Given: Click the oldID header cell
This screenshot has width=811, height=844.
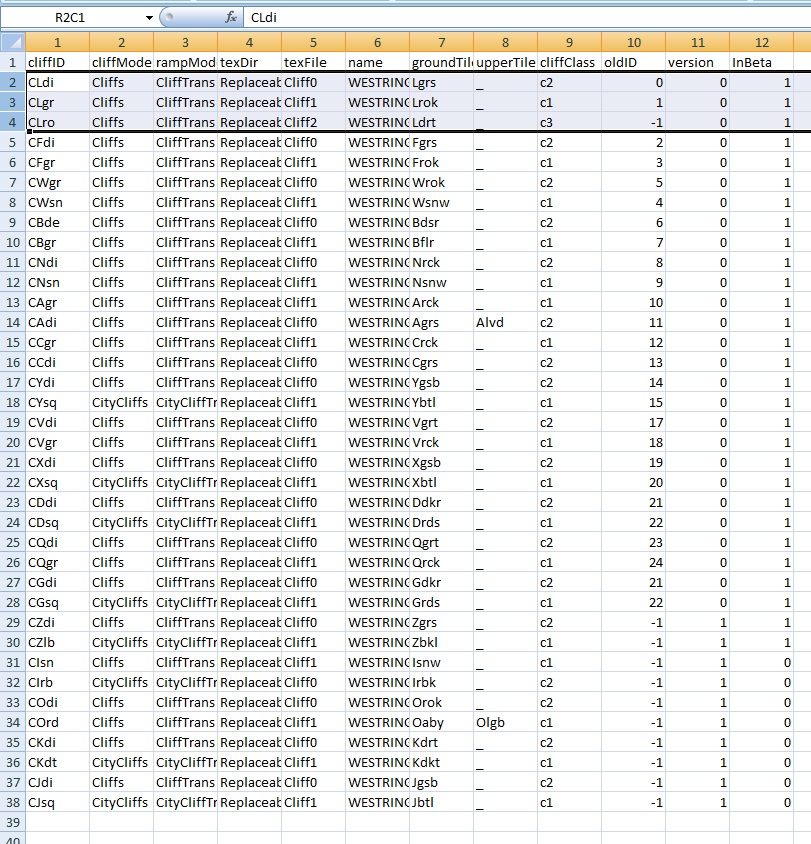Looking at the screenshot, I should 633,62.
